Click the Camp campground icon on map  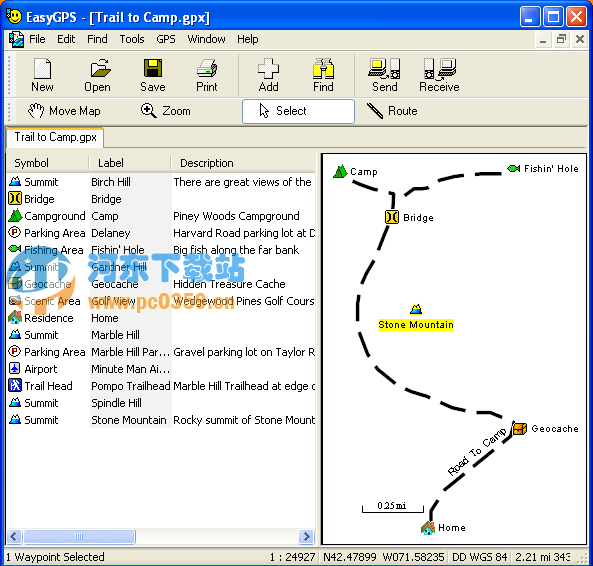click(340, 171)
